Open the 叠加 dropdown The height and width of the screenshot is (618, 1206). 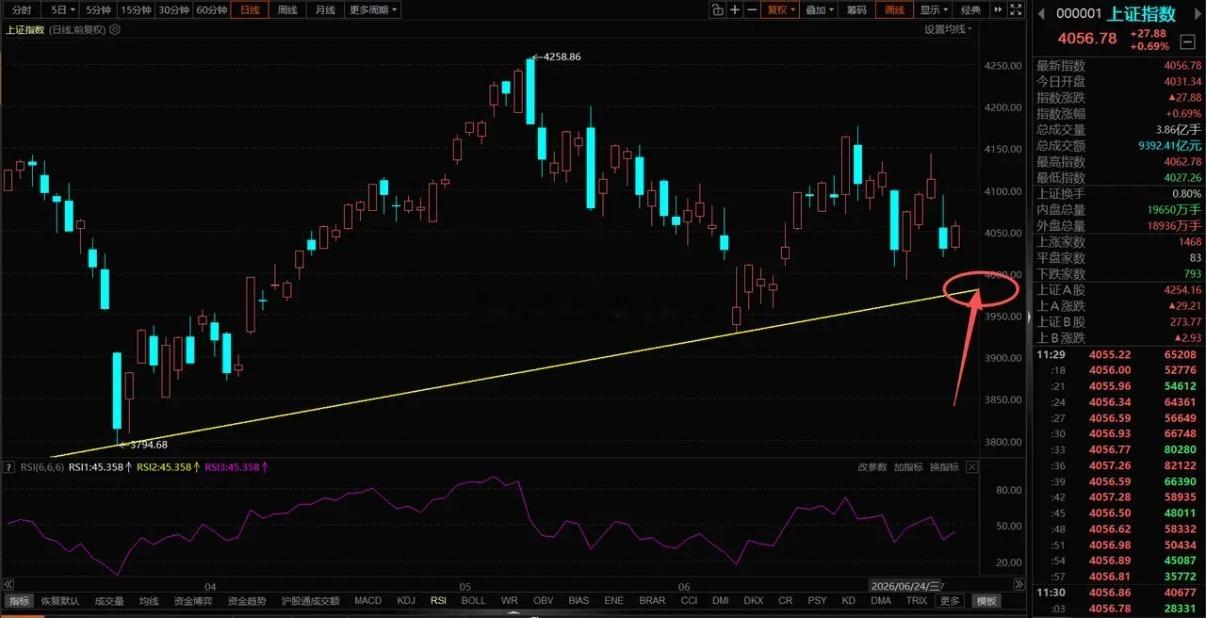(x=820, y=10)
